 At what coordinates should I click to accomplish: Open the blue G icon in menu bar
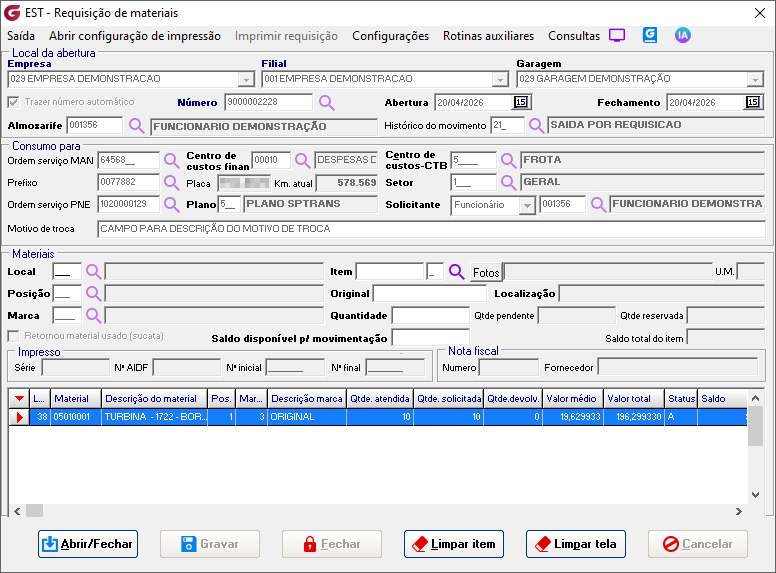650,35
